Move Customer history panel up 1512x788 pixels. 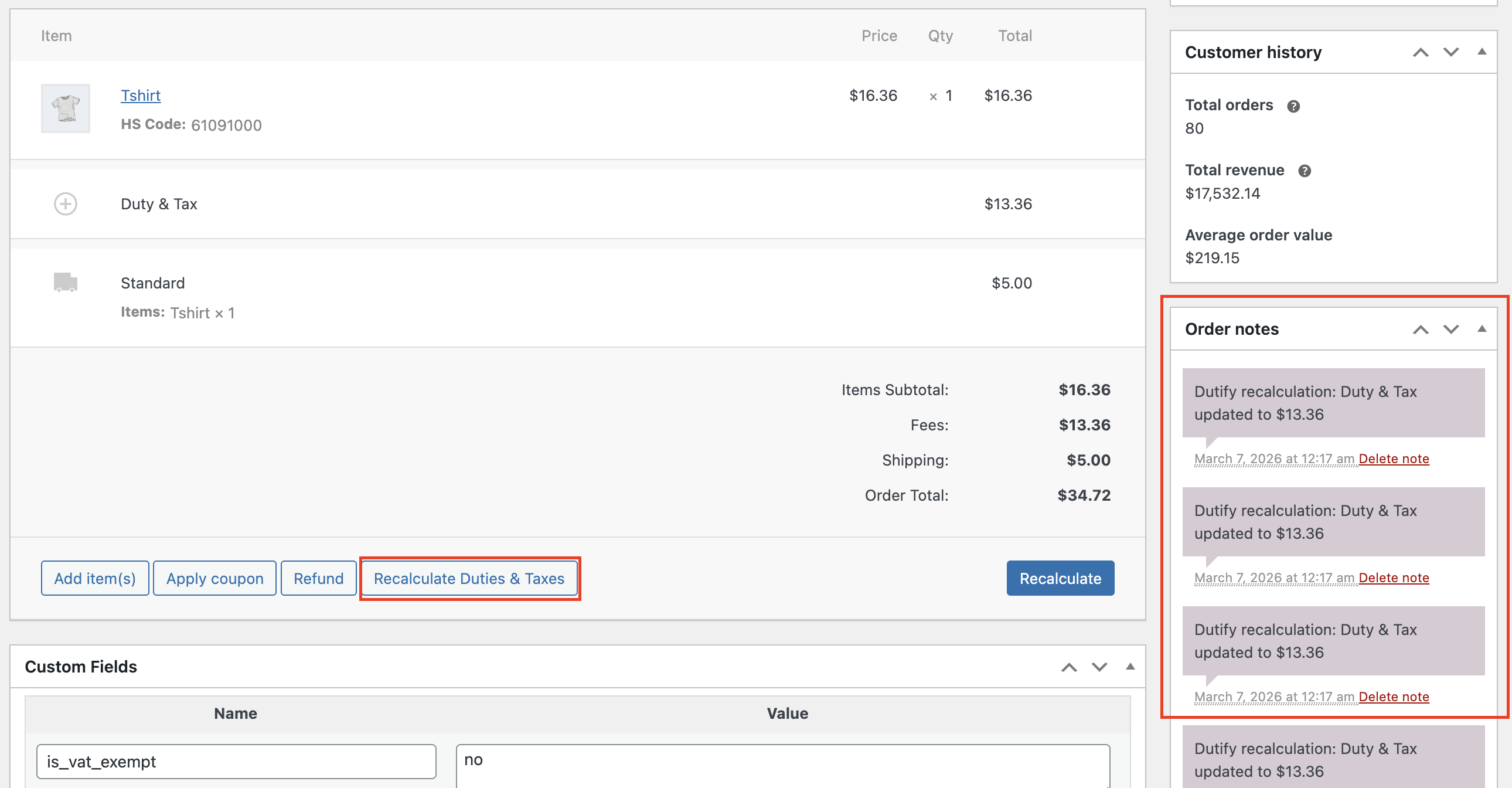(1420, 52)
